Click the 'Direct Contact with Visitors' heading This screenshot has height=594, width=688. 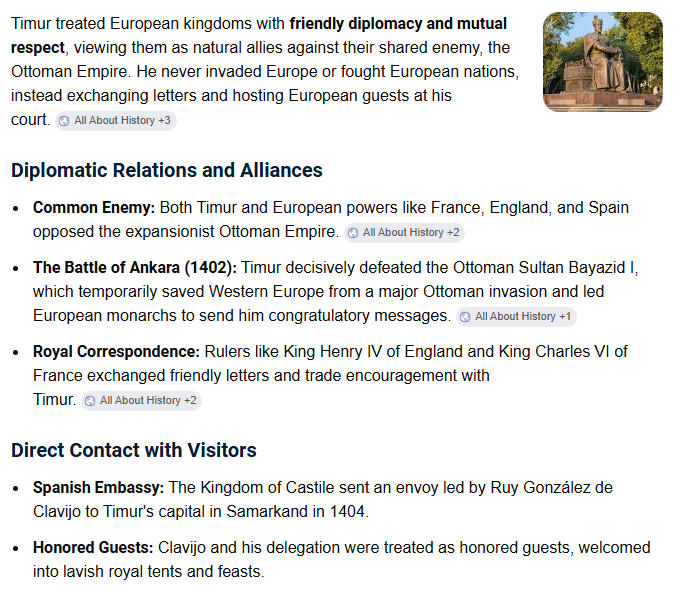point(134,450)
